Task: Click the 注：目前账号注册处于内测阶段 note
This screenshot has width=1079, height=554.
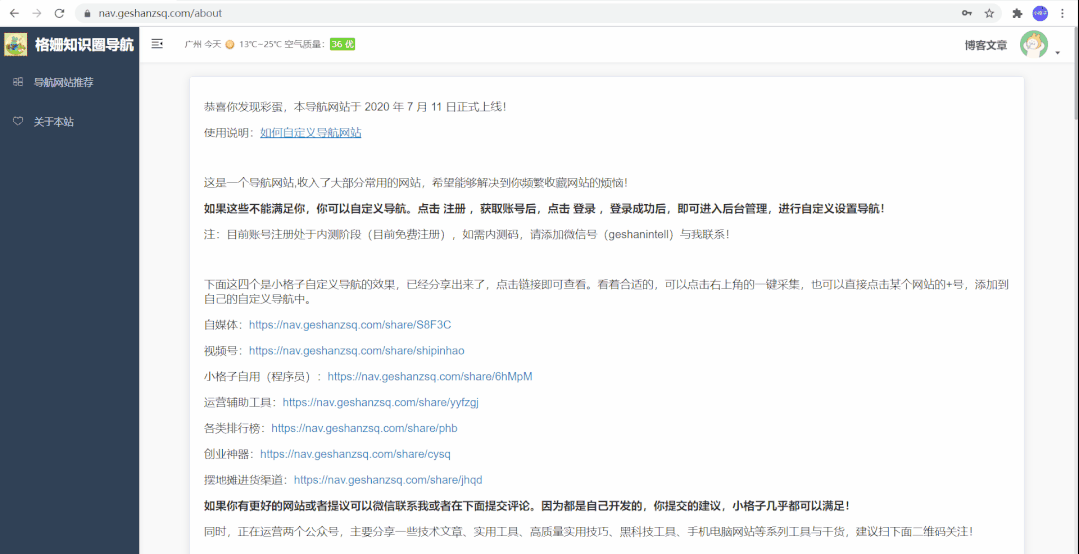Action: [x=467, y=234]
